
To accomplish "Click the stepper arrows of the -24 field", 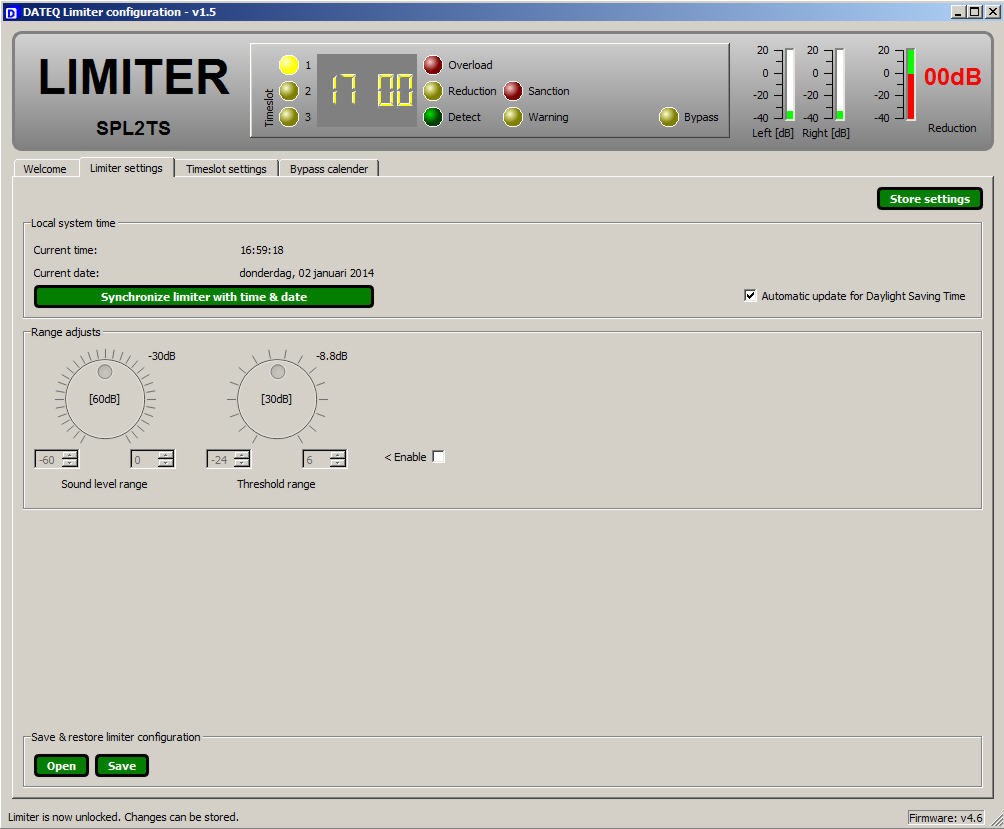I will [x=242, y=459].
